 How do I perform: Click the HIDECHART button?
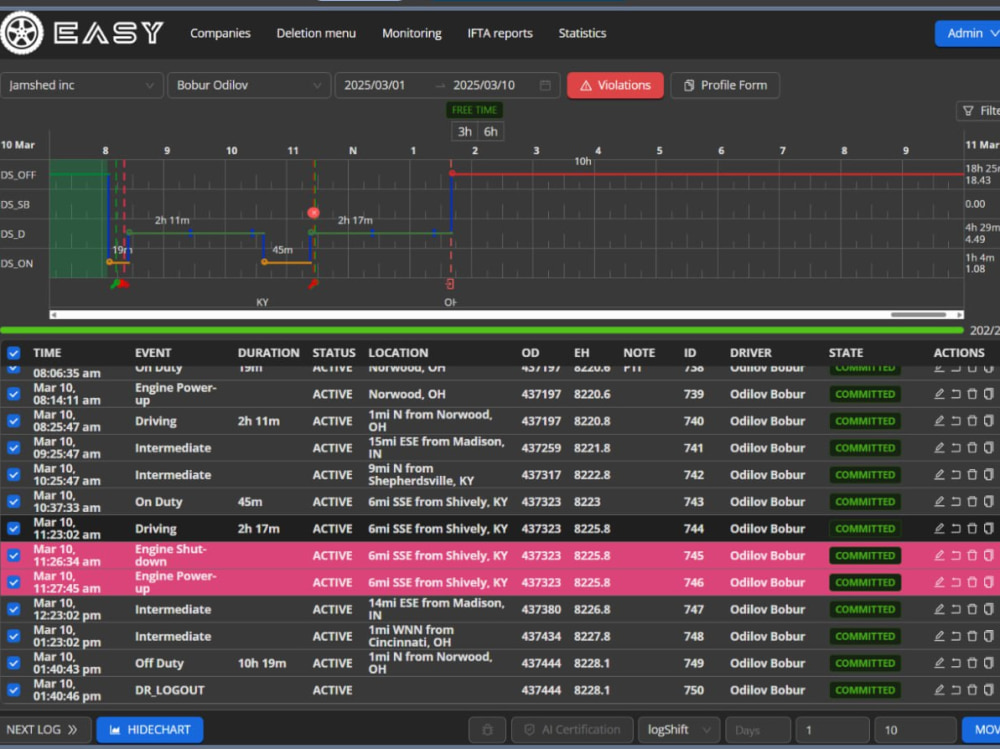point(149,730)
